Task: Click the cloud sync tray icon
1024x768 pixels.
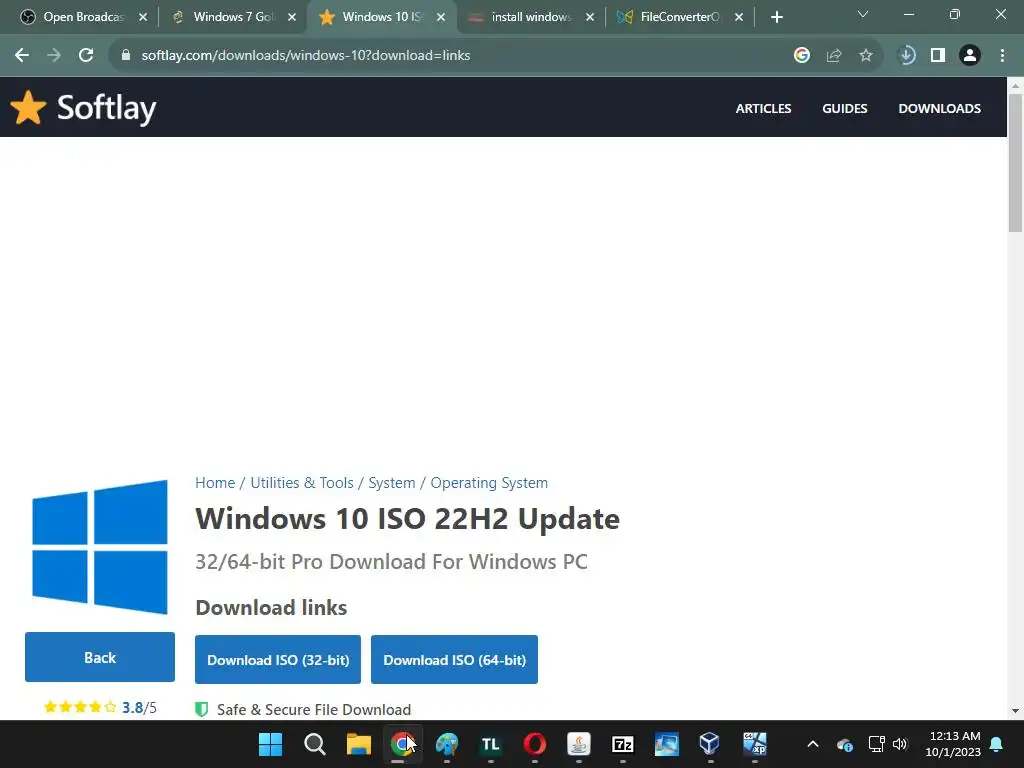Action: (844, 744)
